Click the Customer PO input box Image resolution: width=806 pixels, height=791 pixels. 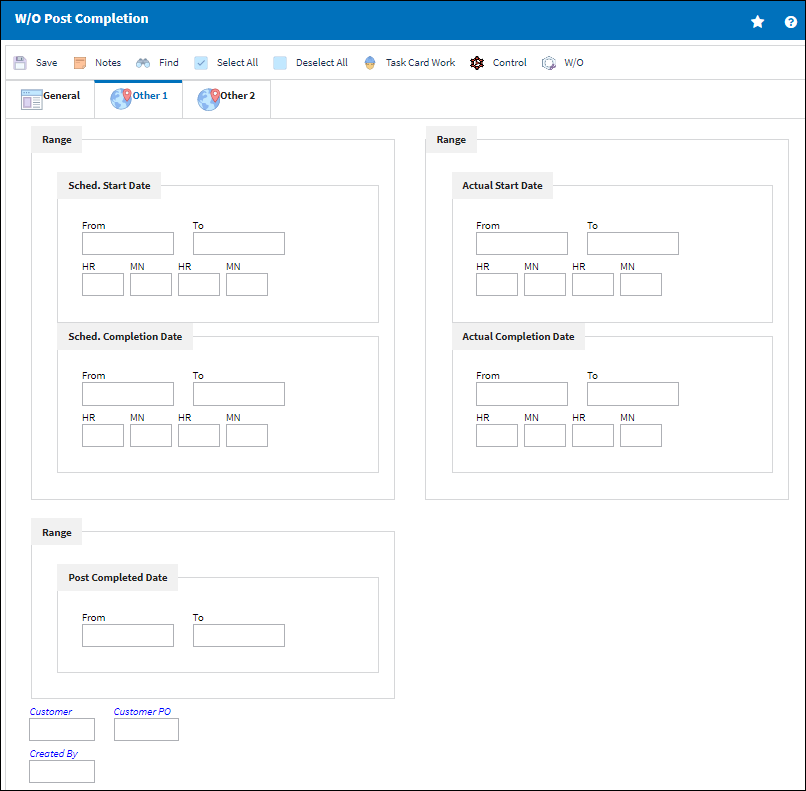146,729
